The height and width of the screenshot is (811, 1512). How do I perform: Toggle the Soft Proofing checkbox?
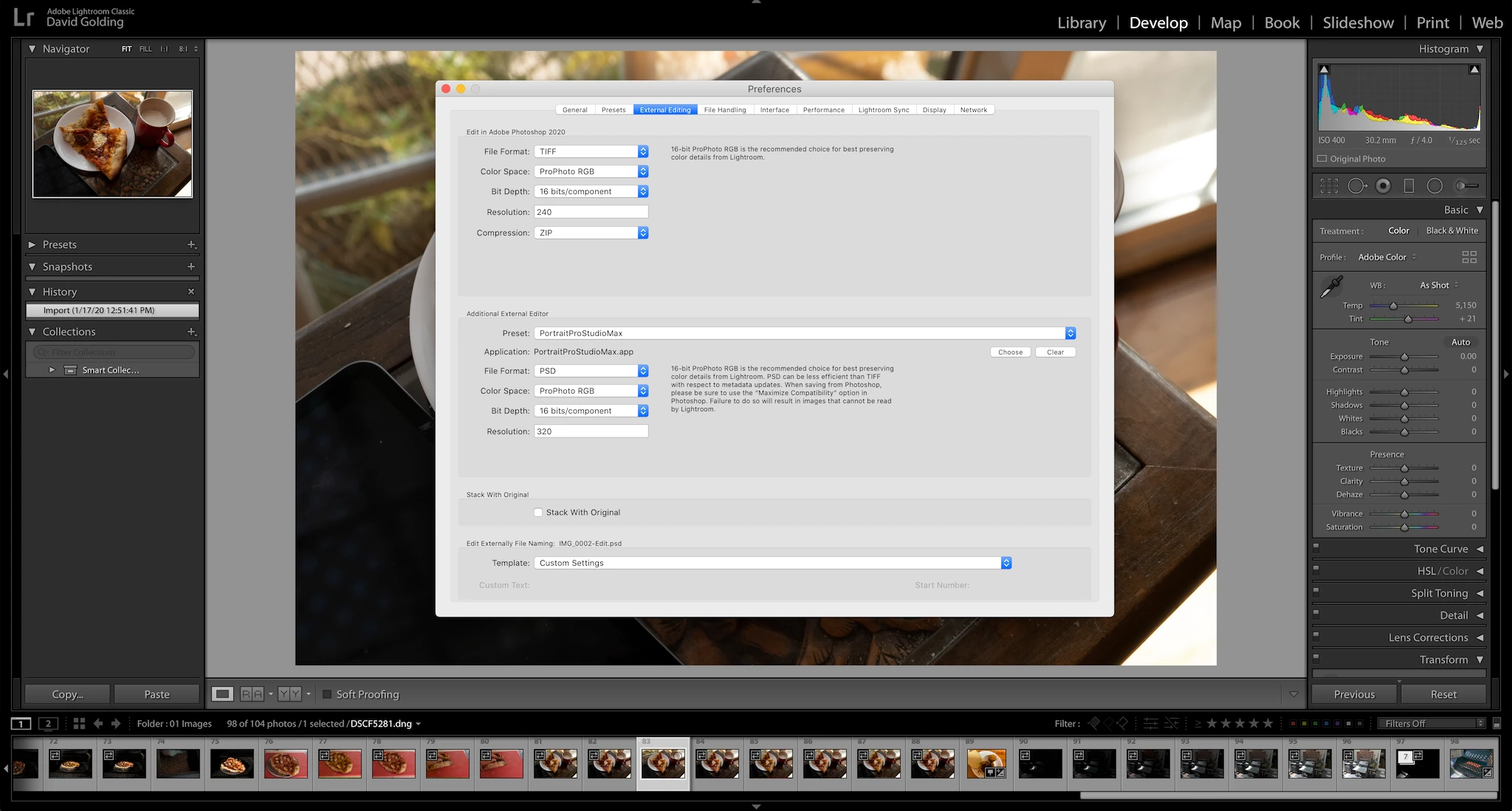[327, 694]
